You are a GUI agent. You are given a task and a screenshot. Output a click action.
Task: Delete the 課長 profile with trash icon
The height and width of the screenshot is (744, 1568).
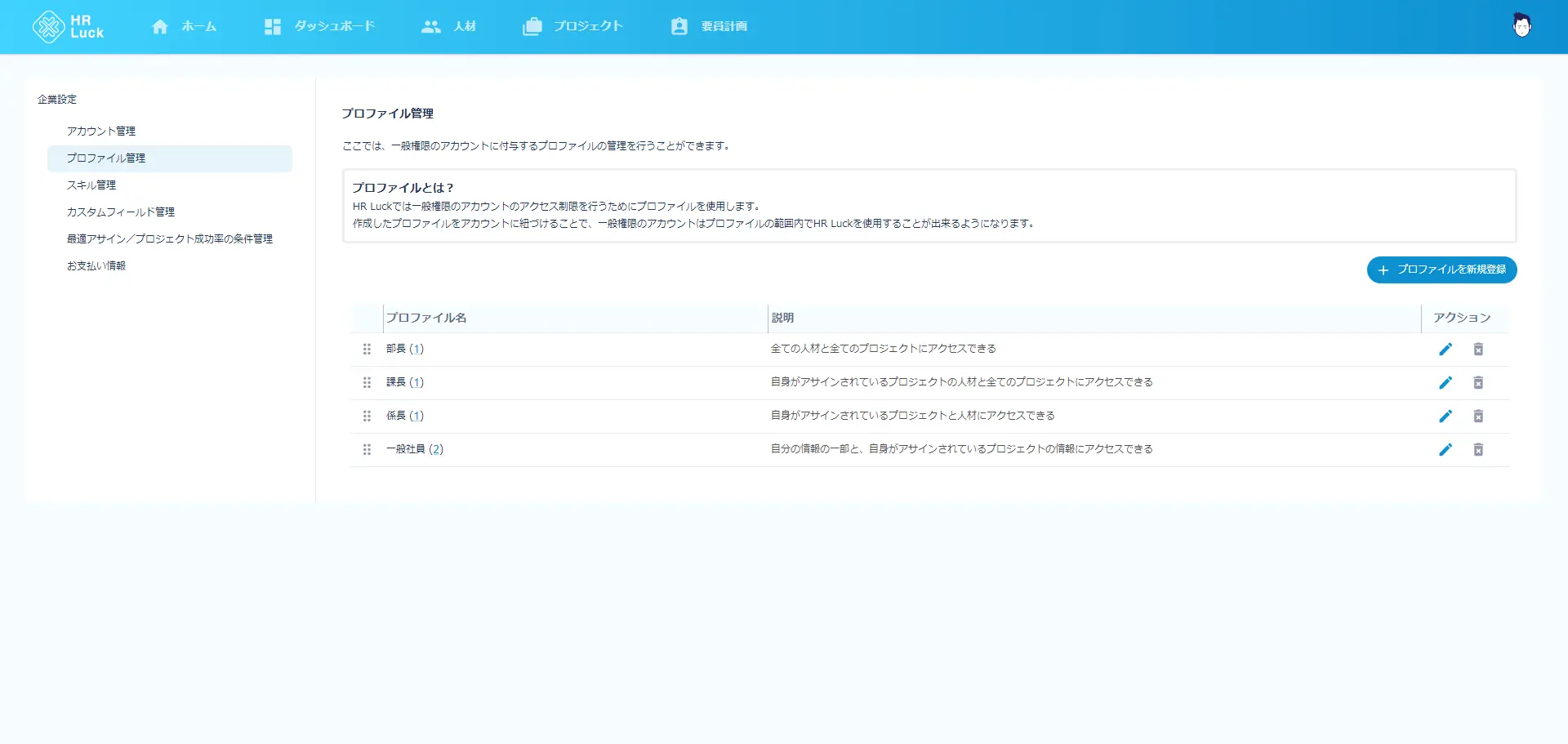pyautogui.click(x=1478, y=383)
